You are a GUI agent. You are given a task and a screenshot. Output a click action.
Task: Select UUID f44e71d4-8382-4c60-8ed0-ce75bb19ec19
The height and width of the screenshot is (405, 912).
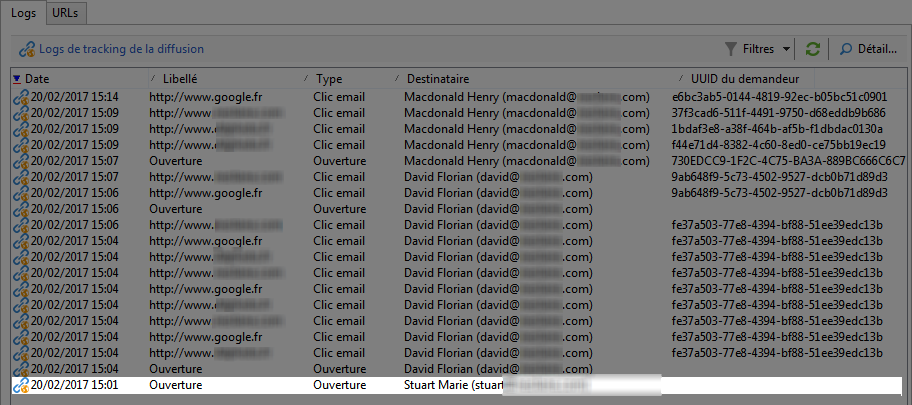pyautogui.click(x=778, y=145)
